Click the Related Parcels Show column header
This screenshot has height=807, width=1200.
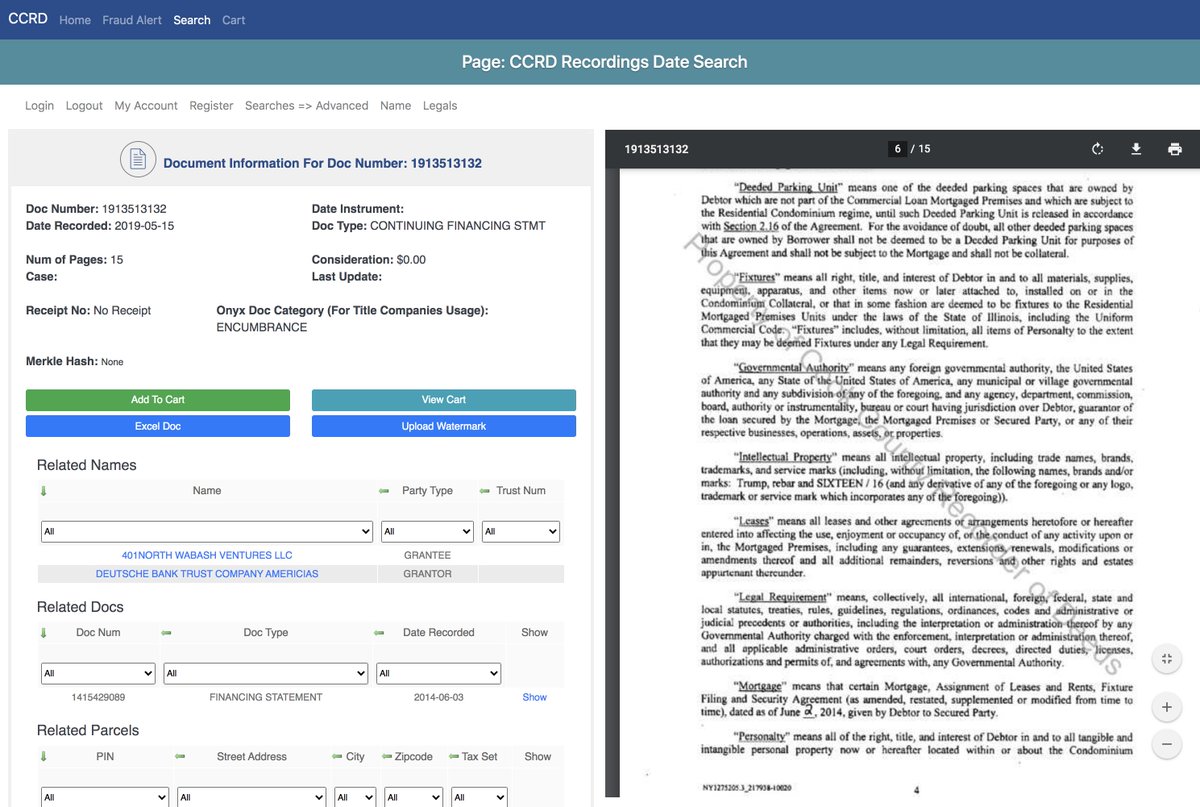point(538,756)
